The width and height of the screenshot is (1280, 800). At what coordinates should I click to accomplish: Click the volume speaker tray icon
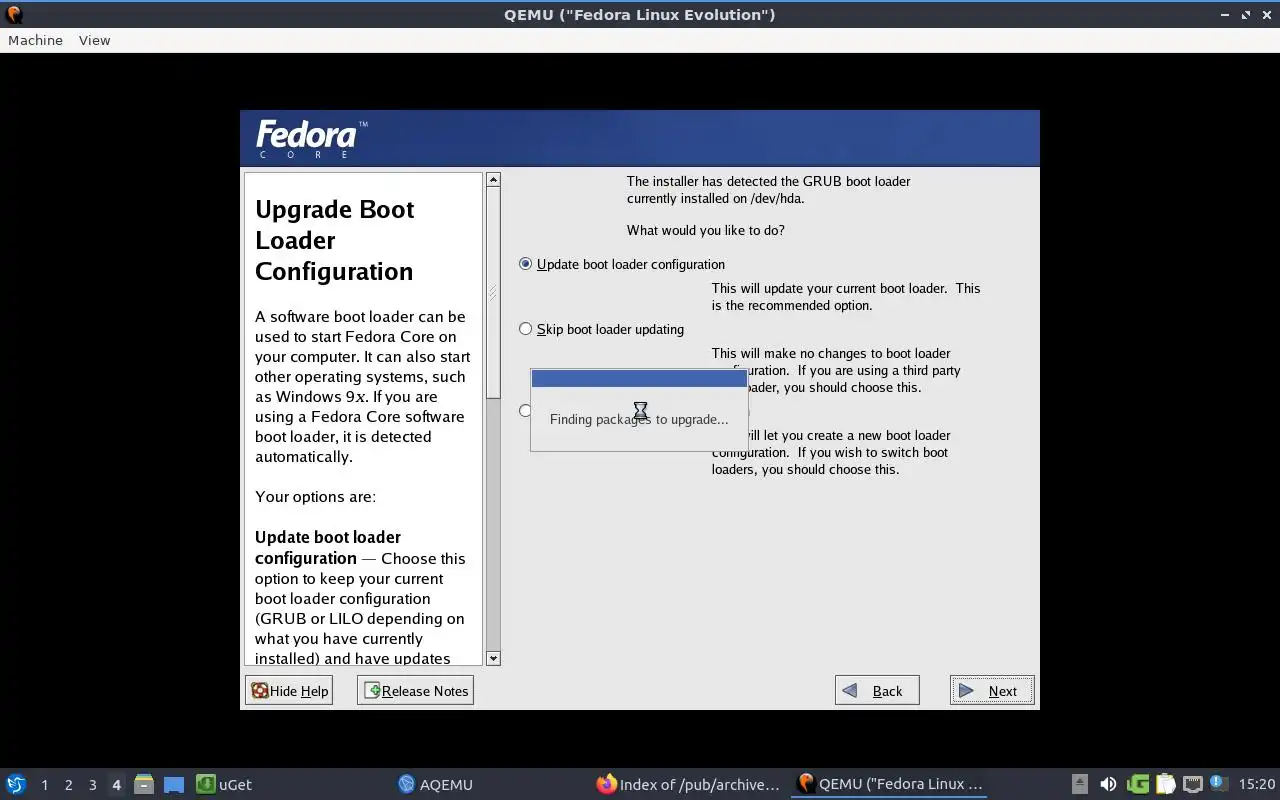(x=1108, y=785)
